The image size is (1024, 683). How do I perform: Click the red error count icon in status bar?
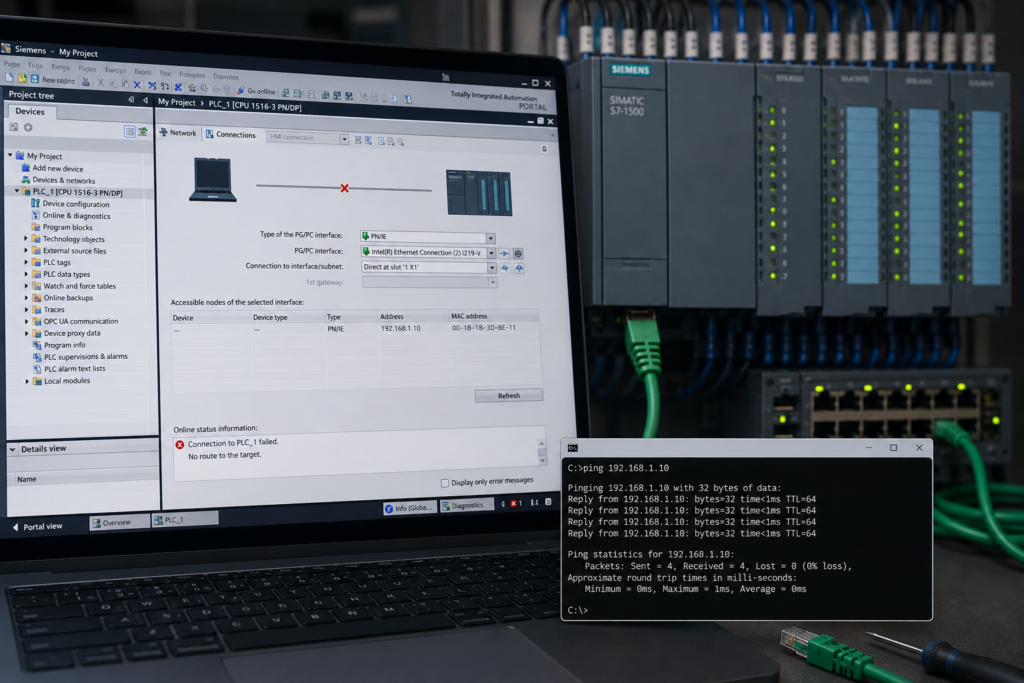(x=513, y=503)
